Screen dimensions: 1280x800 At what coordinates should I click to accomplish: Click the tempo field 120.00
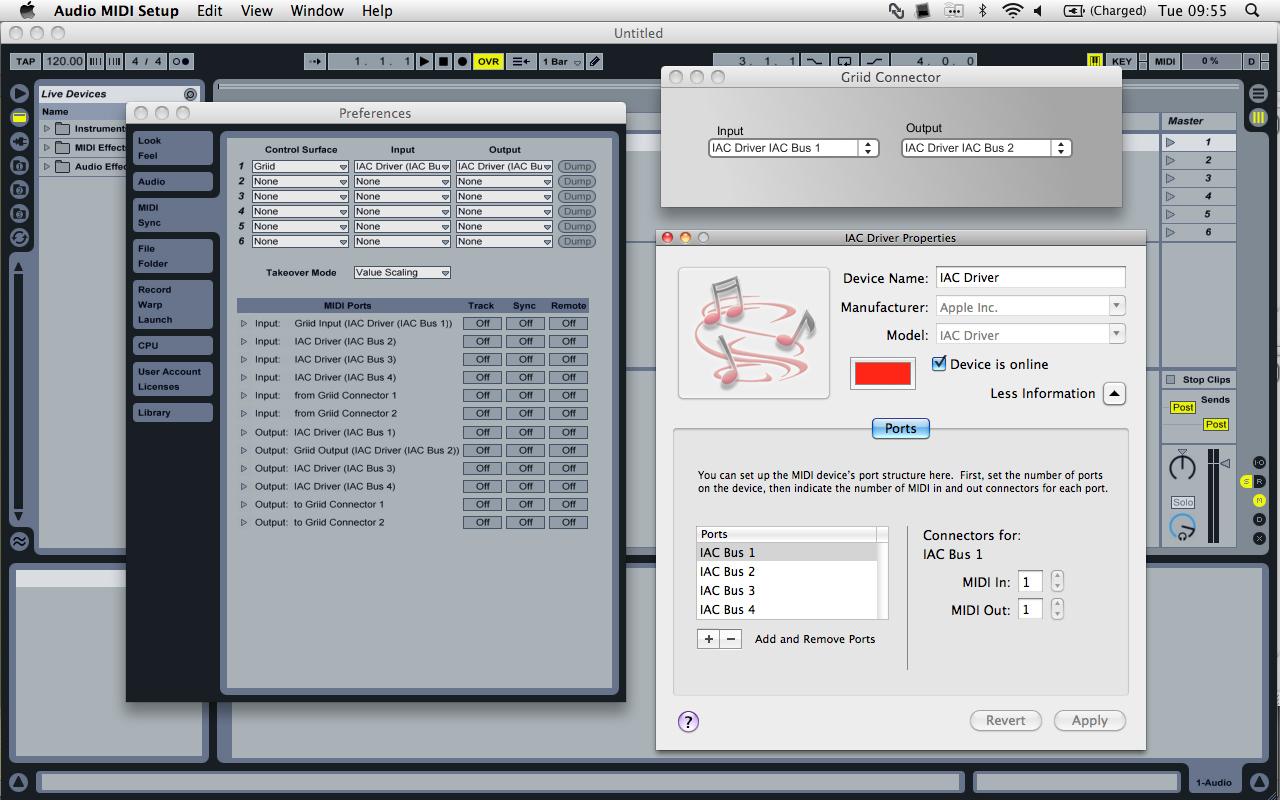click(x=64, y=61)
